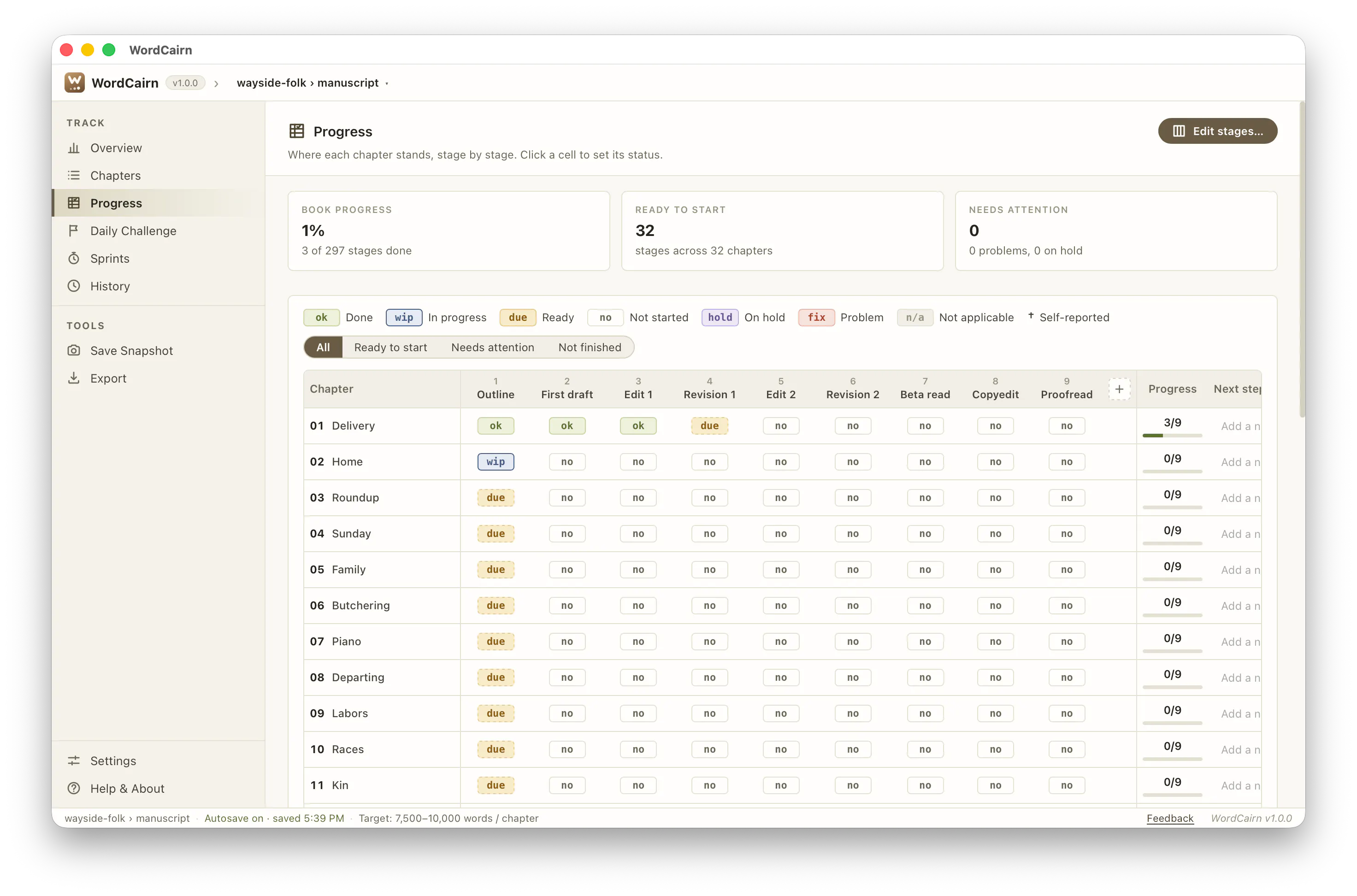
Task: Click Home 0/9 progress bar
Action: coord(1172,472)
